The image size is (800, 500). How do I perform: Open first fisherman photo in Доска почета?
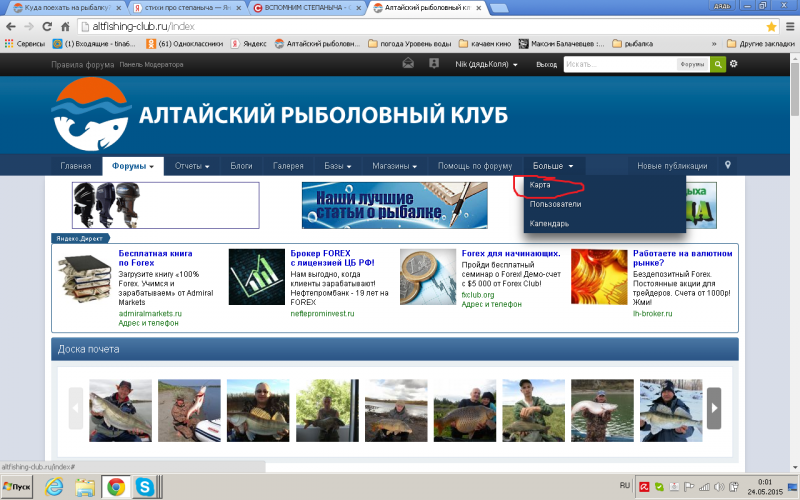[x=120, y=410]
